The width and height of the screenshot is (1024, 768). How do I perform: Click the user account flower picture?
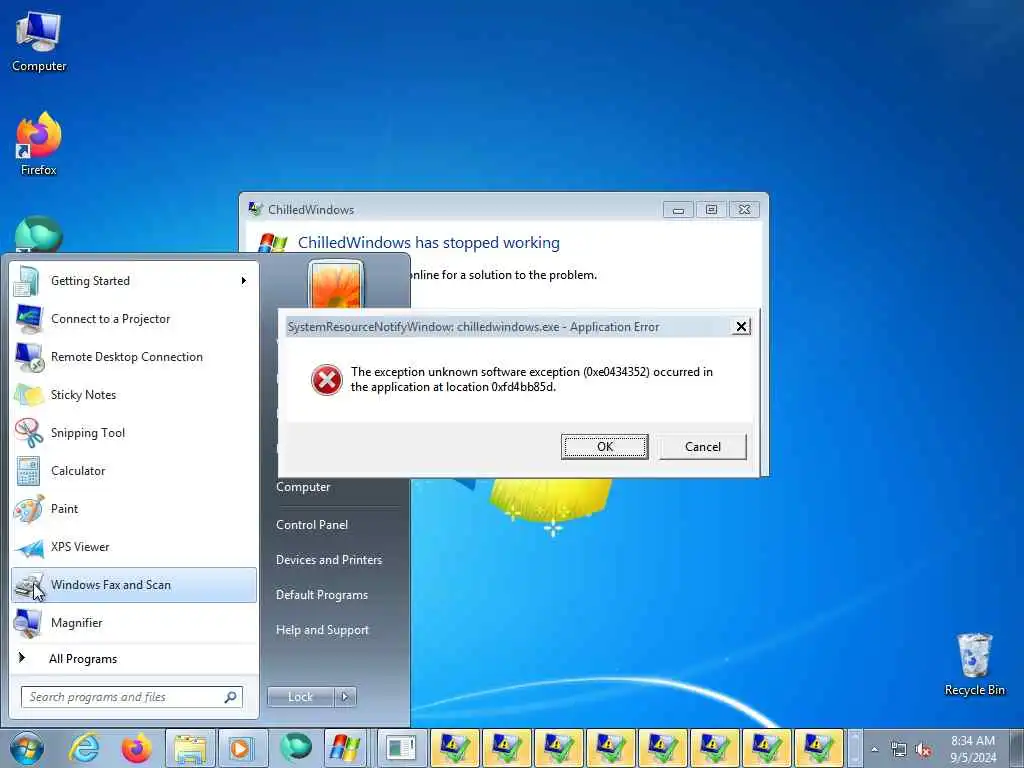pyautogui.click(x=336, y=286)
